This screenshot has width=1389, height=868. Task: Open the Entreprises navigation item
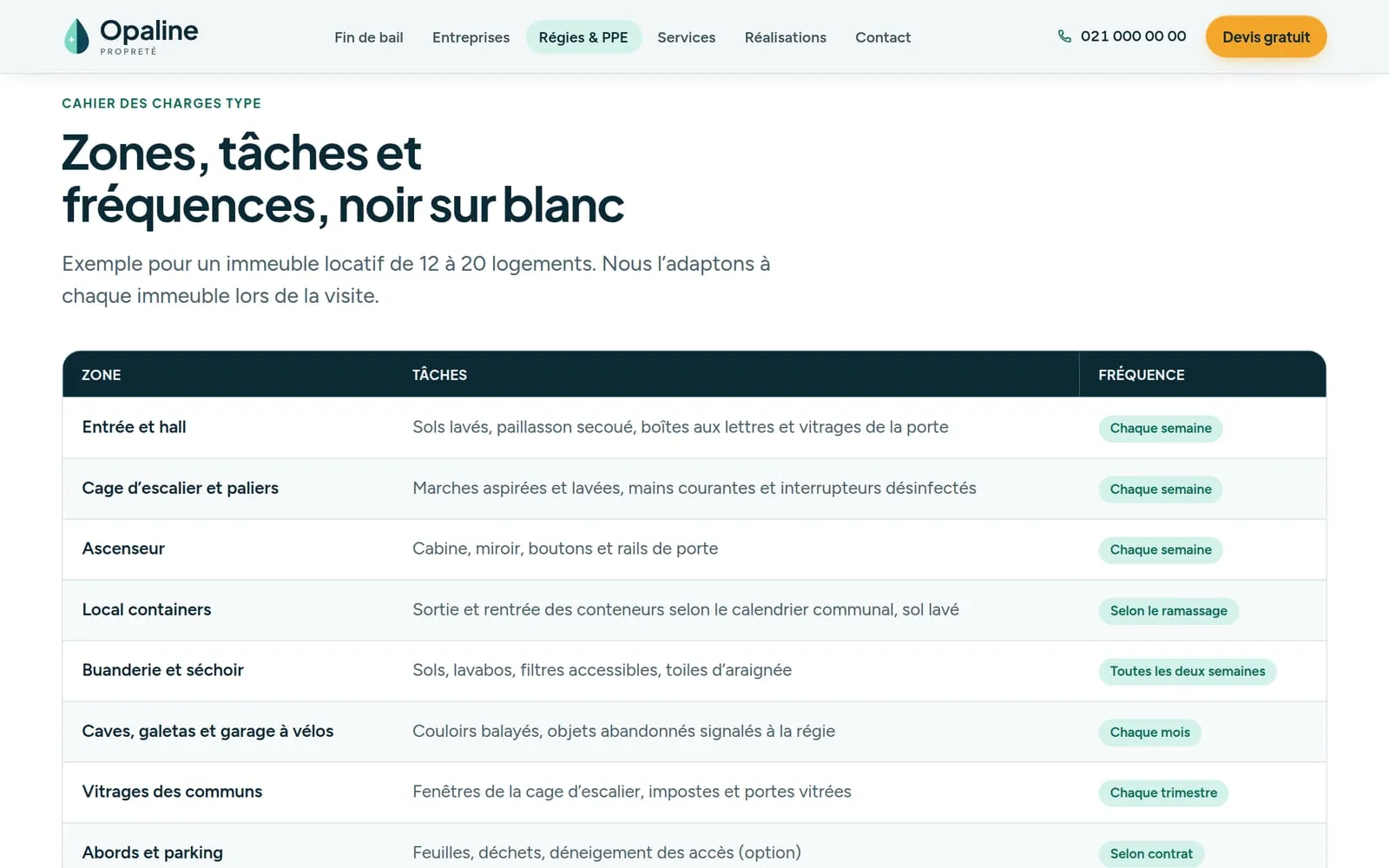click(x=471, y=37)
